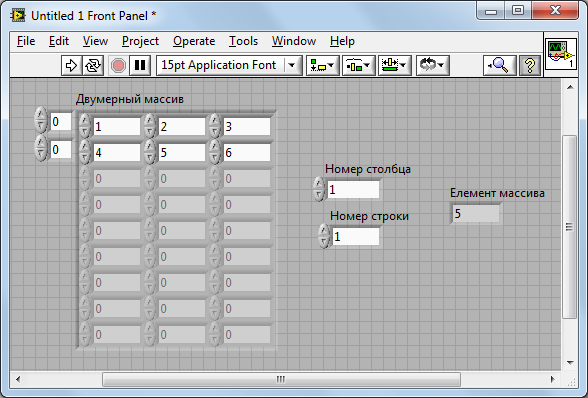This screenshot has height=398, width=588.
Task: Click stepper of upper array index display
Action: [41, 120]
